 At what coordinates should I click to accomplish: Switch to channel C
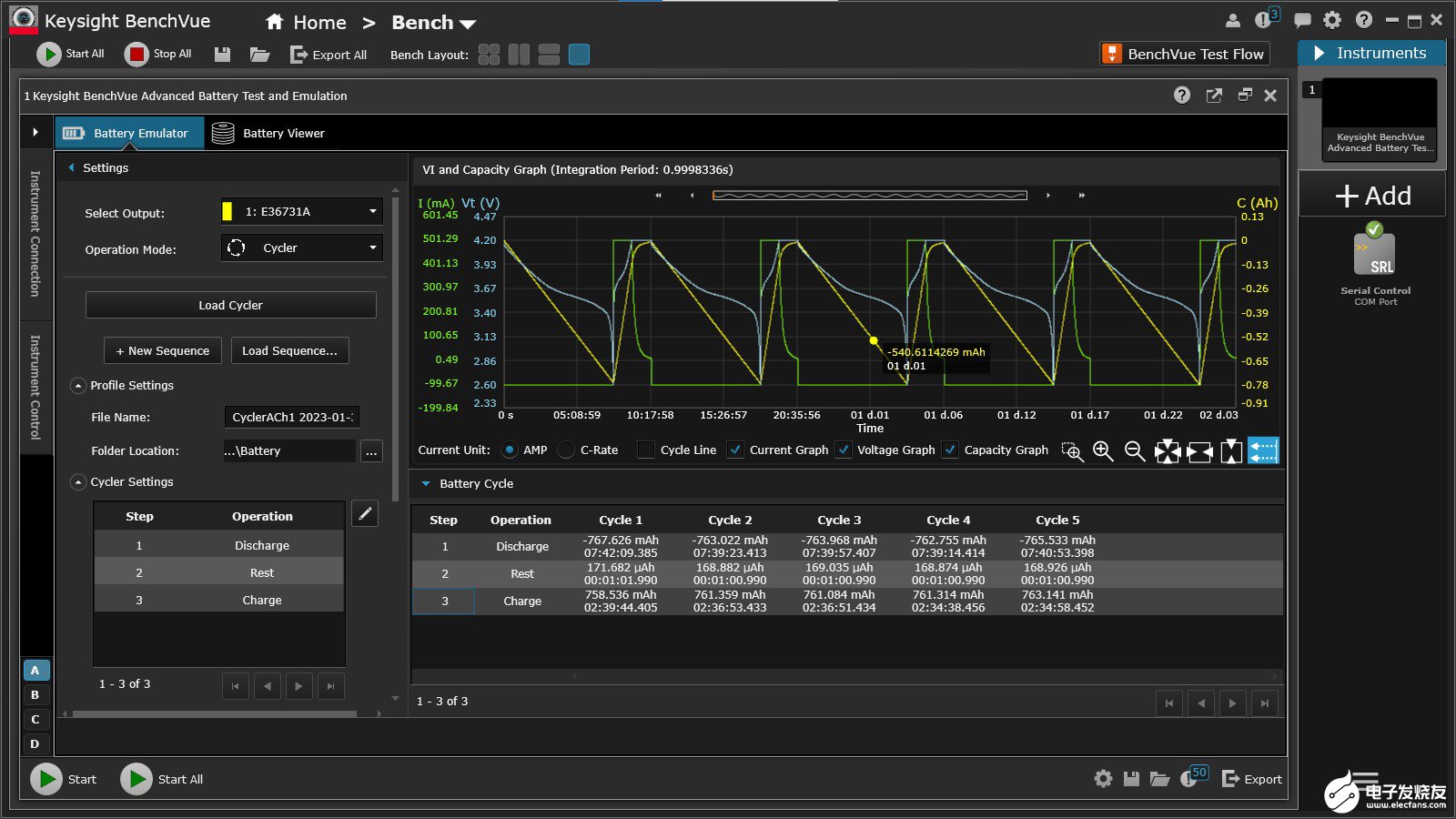point(35,720)
